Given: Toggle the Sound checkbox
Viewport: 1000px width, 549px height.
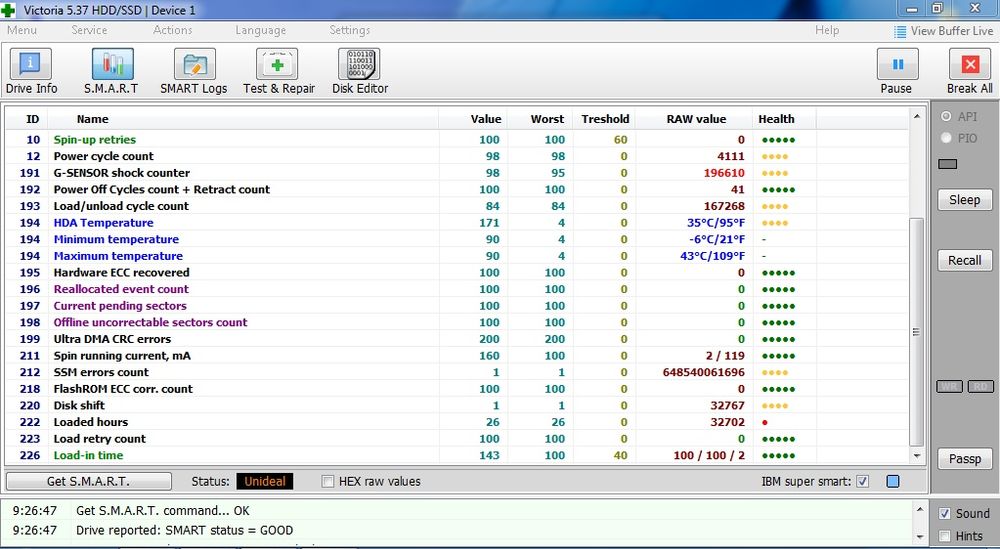Looking at the screenshot, I should coord(945,514).
